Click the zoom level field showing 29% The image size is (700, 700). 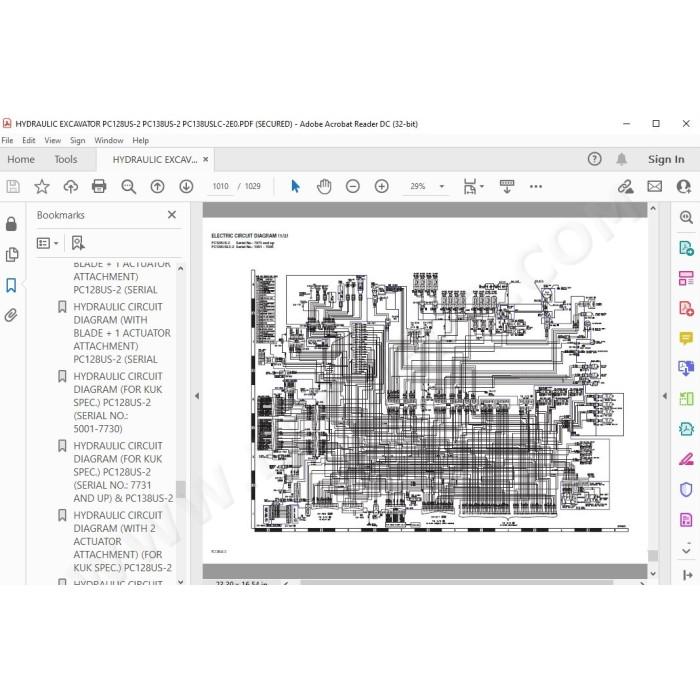click(418, 186)
